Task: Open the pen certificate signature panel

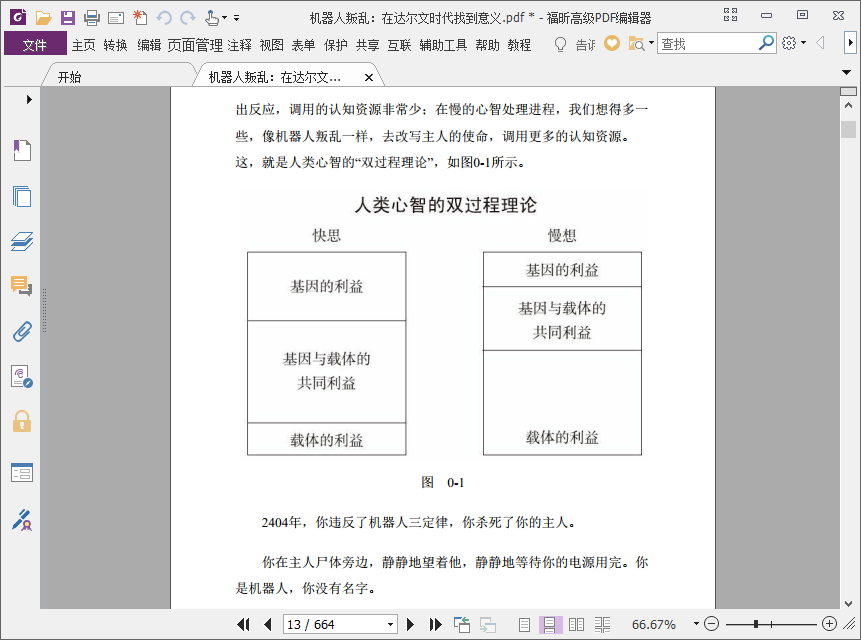Action: pyautogui.click(x=22, y=520)
